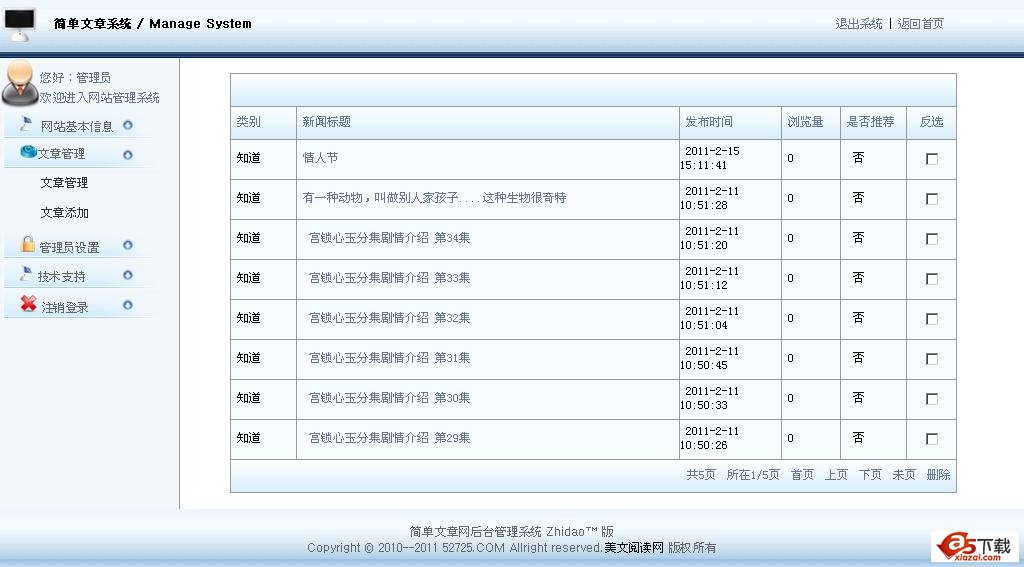Expand 注销登录 with its round arrow
Viewport: 1024px width, 567px height.
point(128,305)
